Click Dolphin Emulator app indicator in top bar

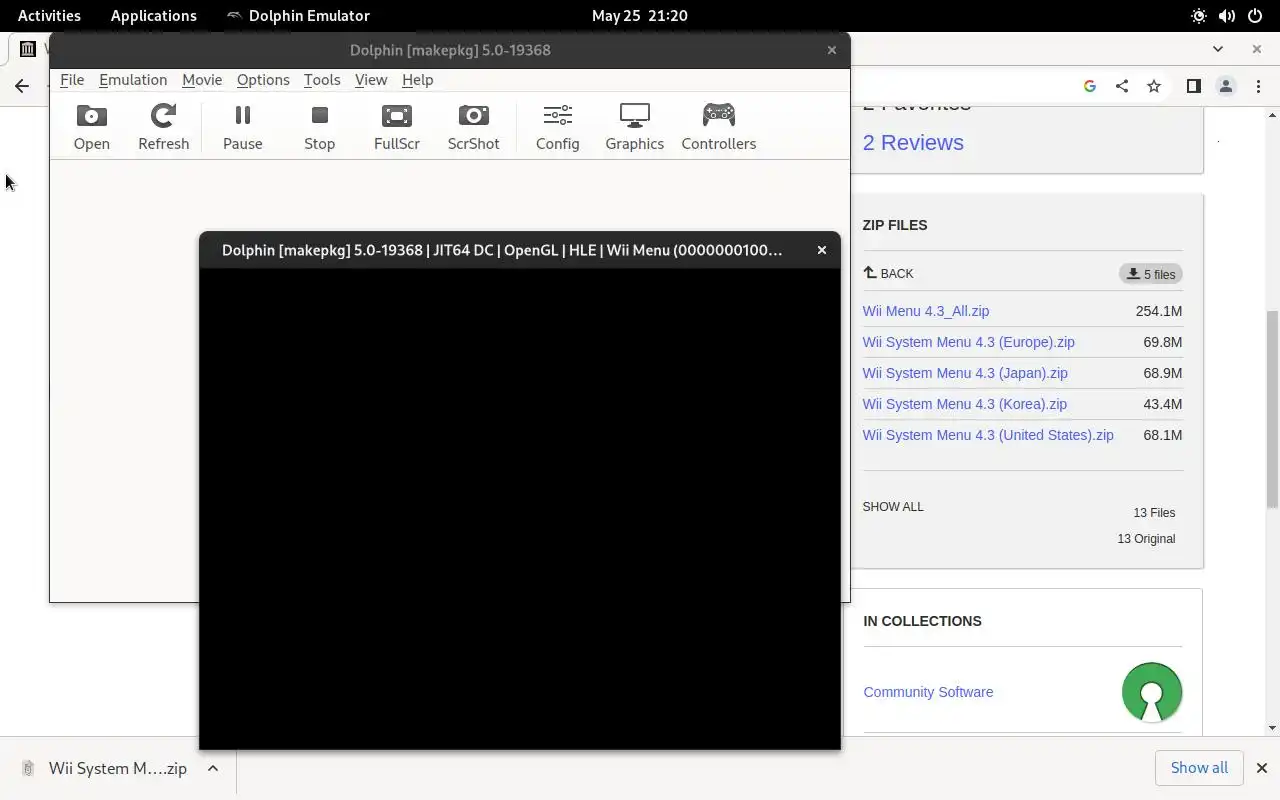[298, 16]
